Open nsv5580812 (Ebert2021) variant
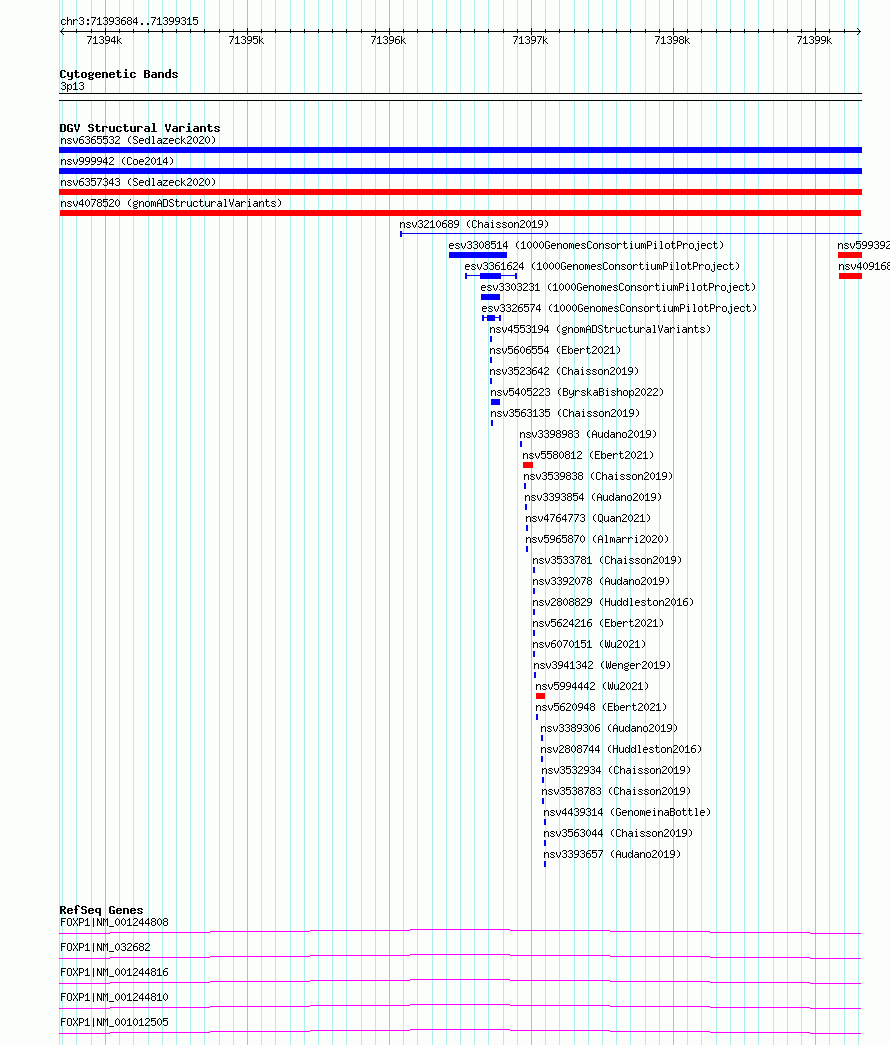This screenshot has height=1045, width=890. pyautogui.click(x=588, y=455)
